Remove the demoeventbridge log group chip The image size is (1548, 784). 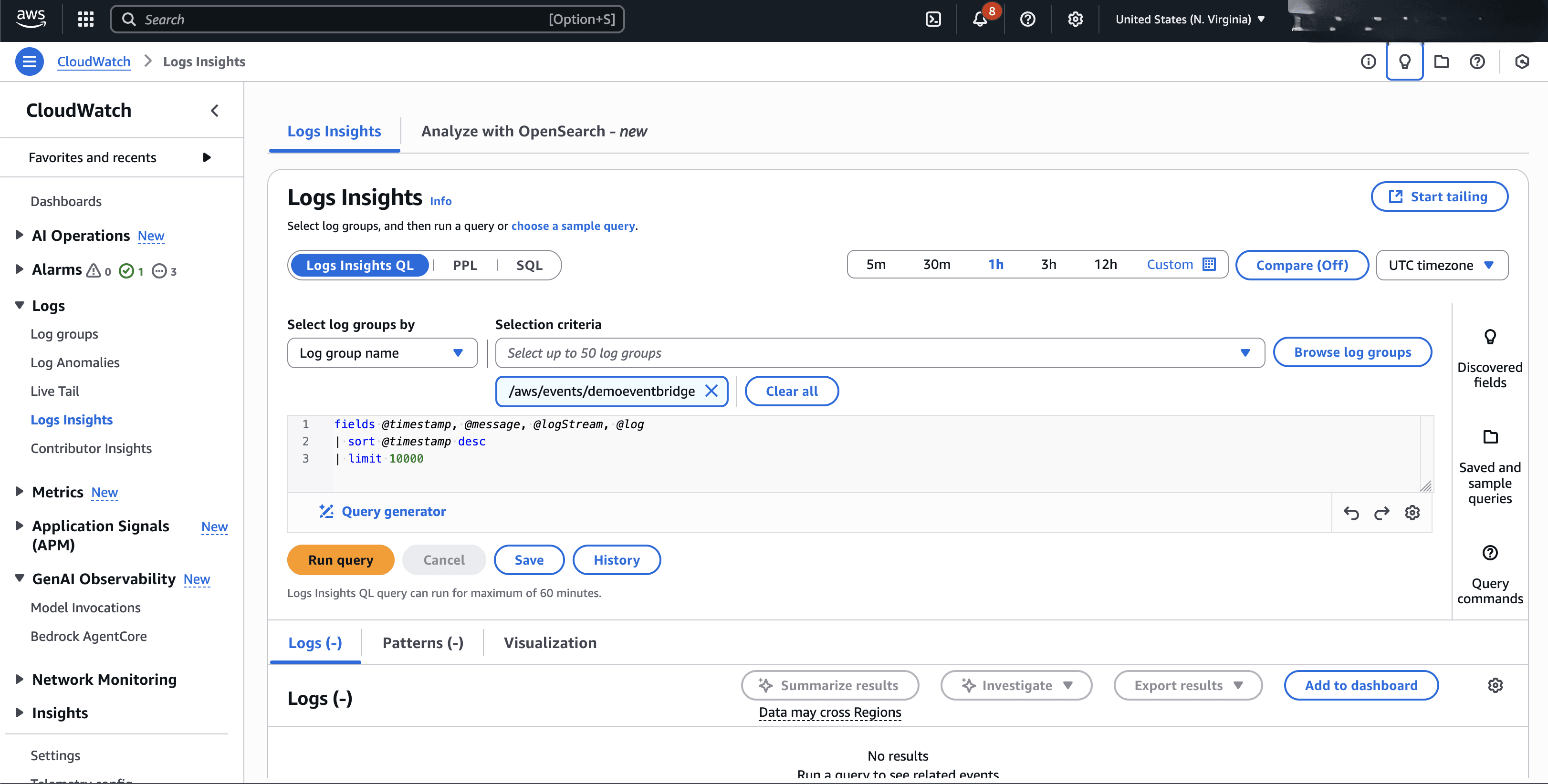[712, 391]
